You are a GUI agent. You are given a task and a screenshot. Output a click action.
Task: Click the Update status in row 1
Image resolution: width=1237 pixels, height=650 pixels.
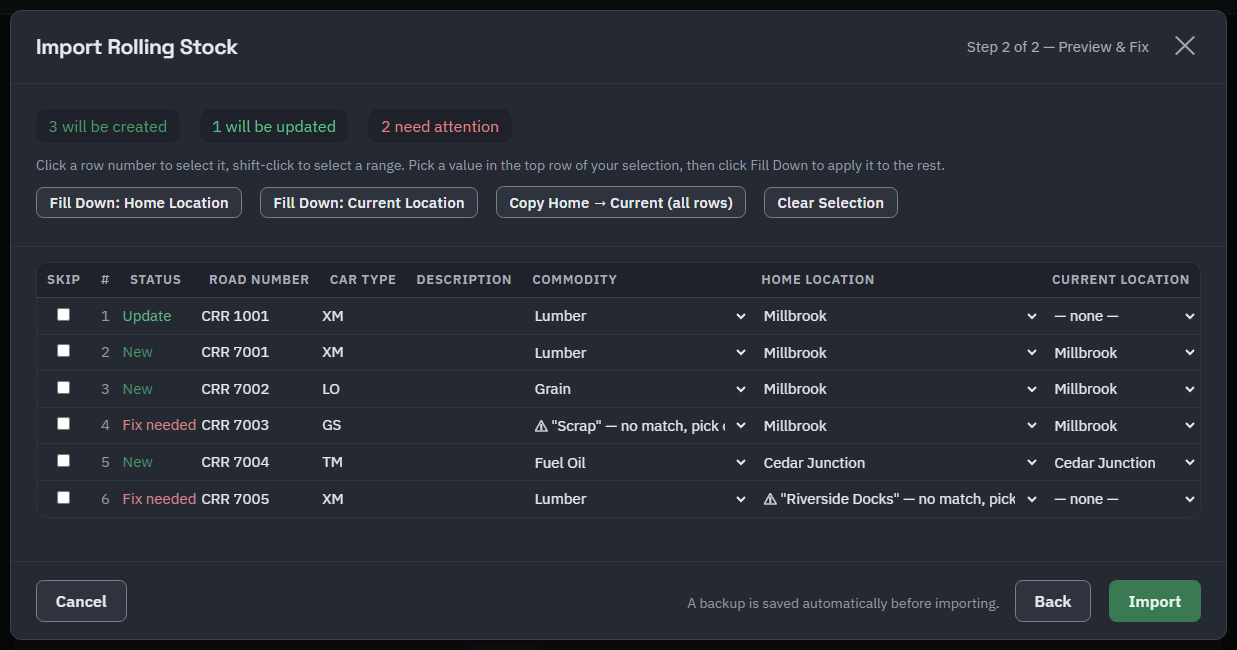point(147,316)
